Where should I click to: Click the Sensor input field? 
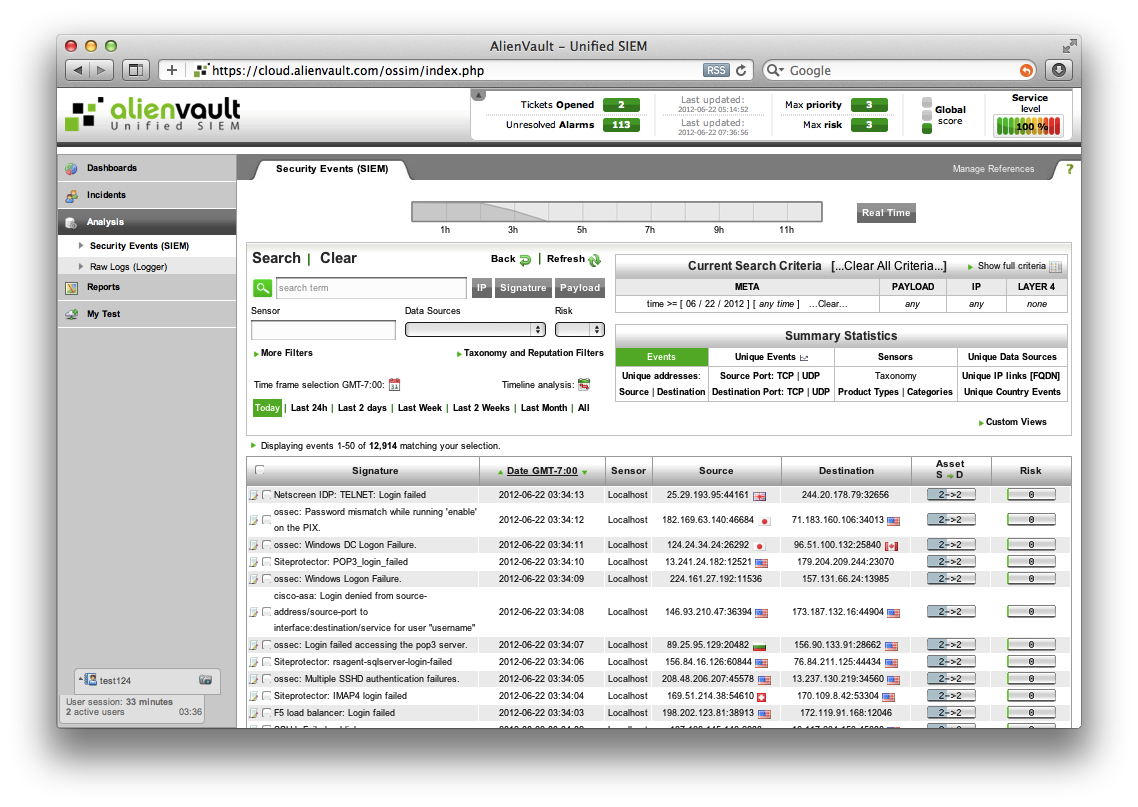pyautogui.click(x=323, y=330)
